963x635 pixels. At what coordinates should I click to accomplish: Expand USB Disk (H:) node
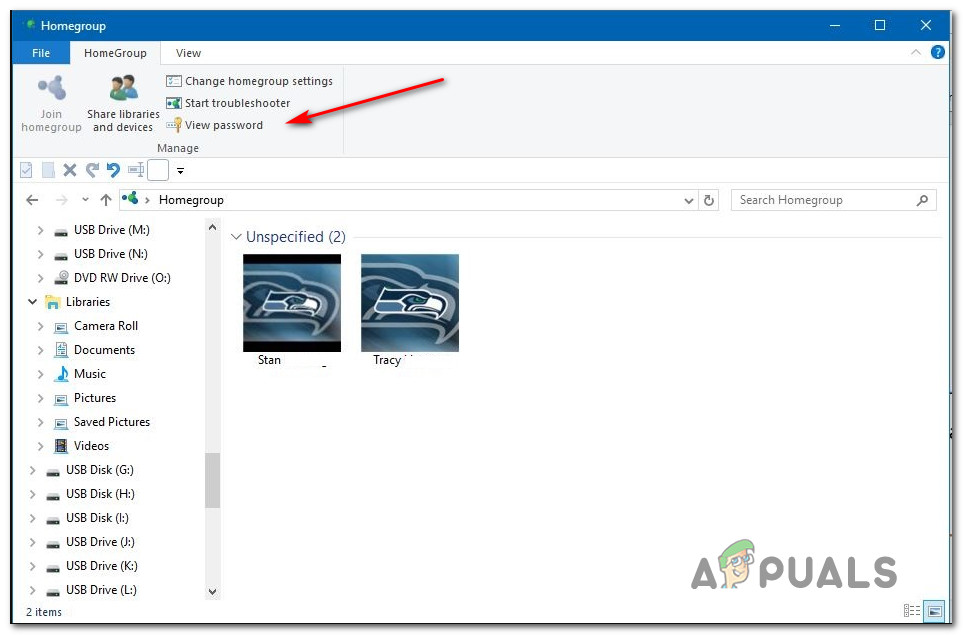click(33, 494)
